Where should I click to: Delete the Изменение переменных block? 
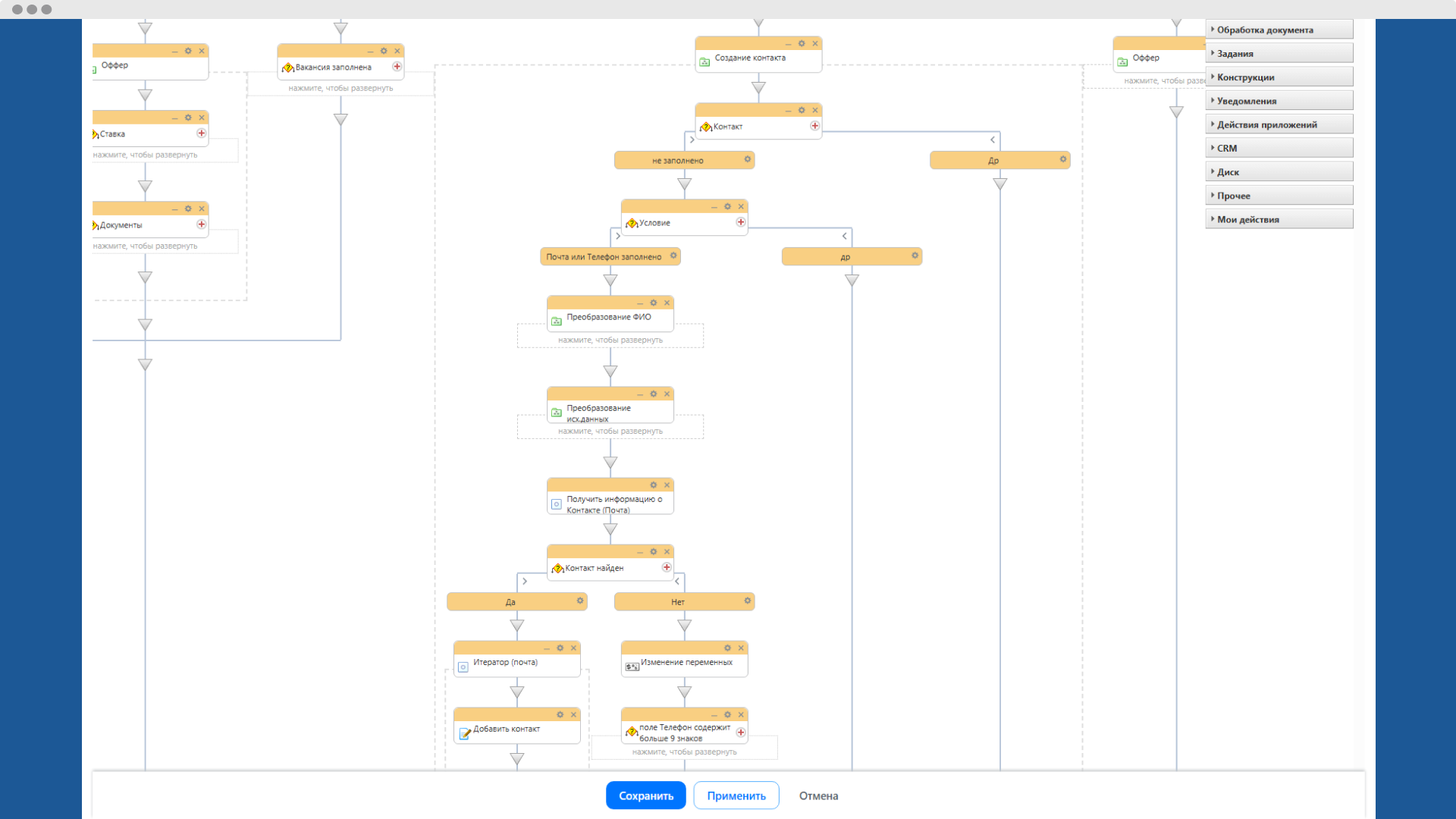[741, 648]
